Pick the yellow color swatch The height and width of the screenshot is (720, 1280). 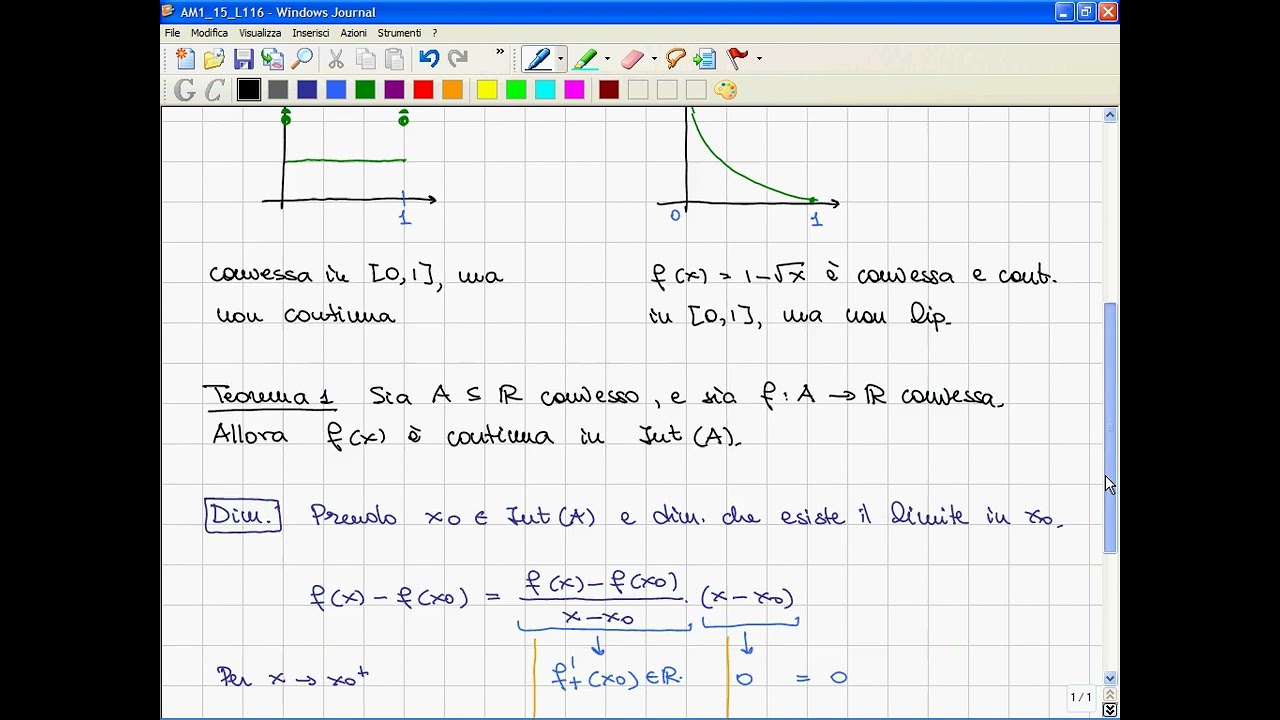(x=487, y=90)
